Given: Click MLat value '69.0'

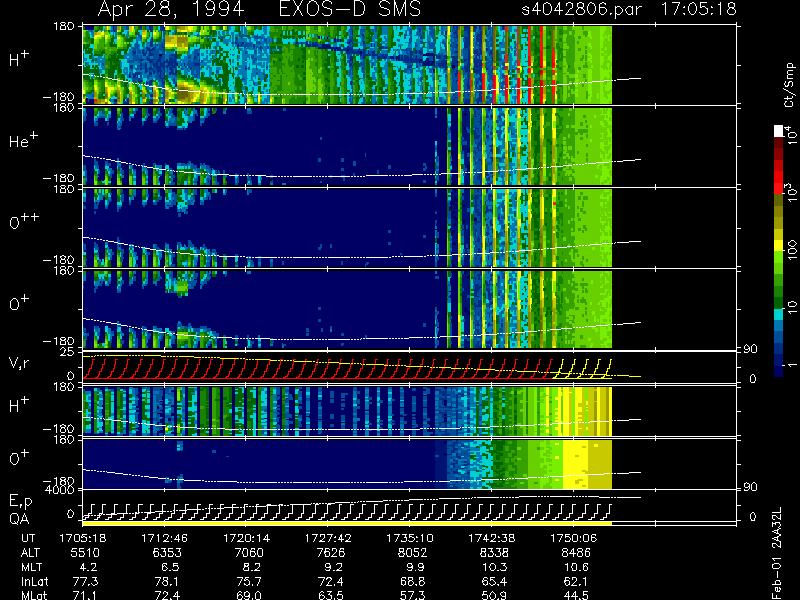Looking at the screenshot, I should tap(249, 595).
